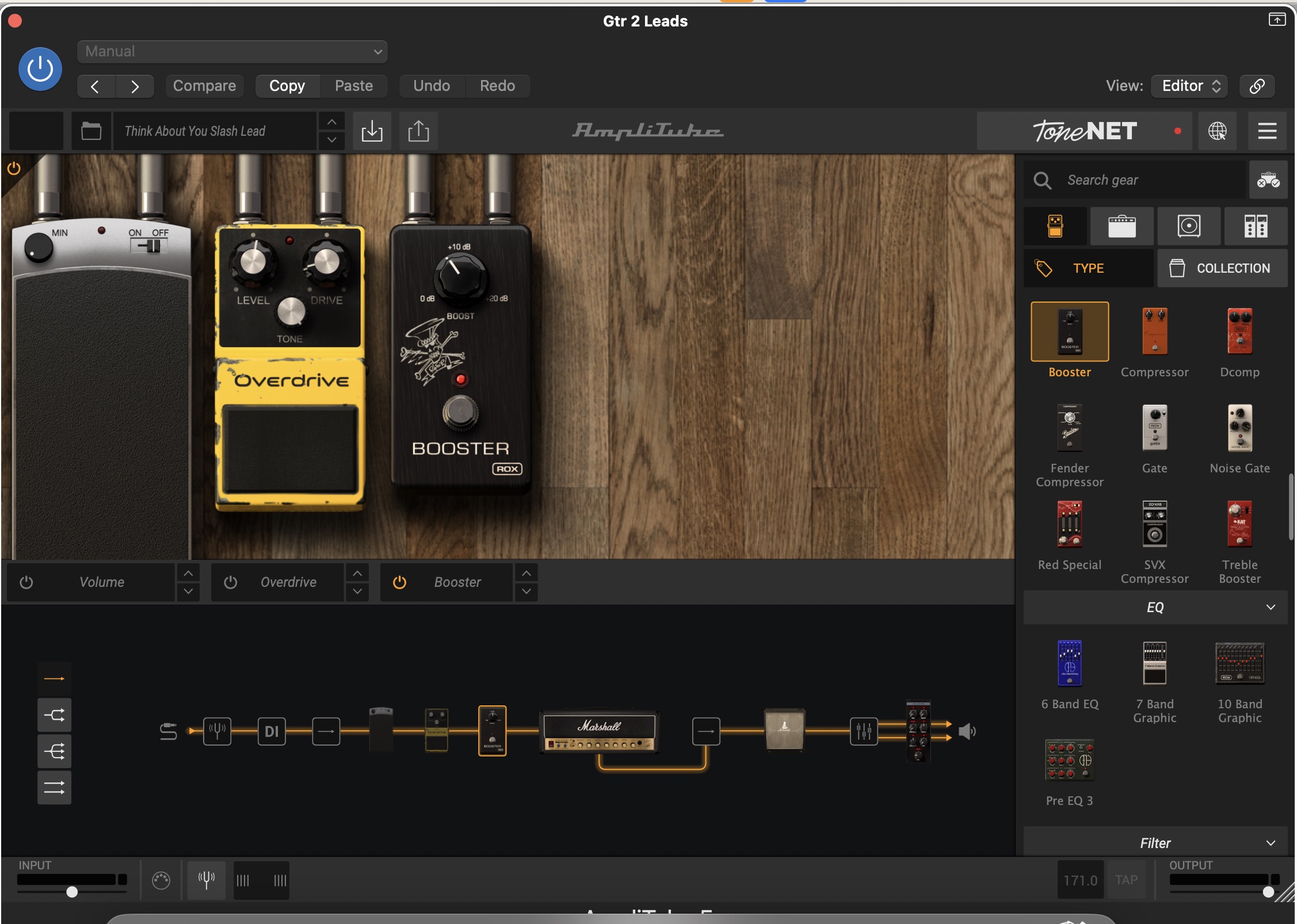This screenshot has width=1297, height=924.
Task: Select the rack effects gear category
Action: tap(1256, 226)
